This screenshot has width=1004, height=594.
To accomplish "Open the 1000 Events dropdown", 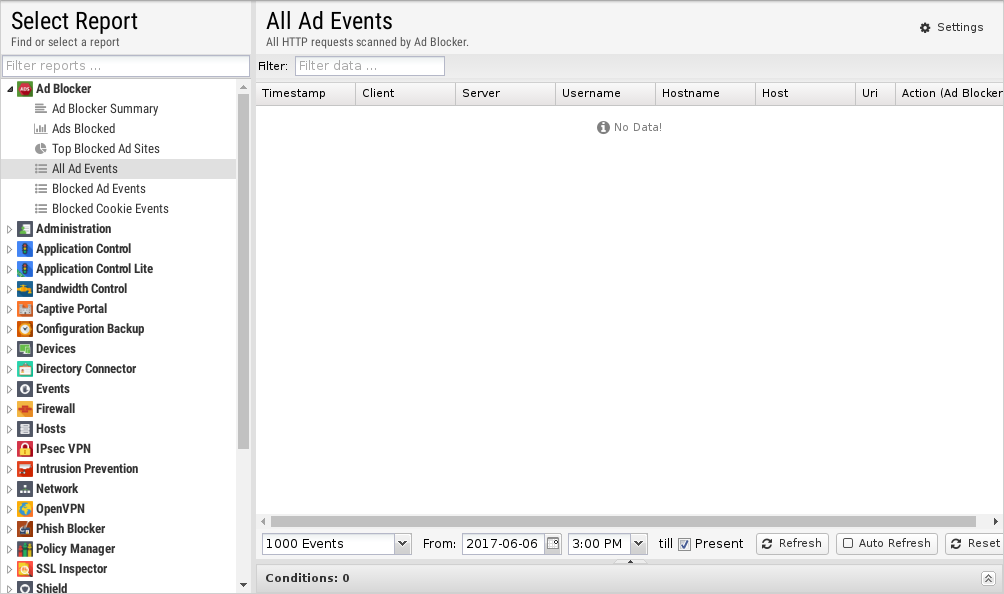I will point(402,544).
